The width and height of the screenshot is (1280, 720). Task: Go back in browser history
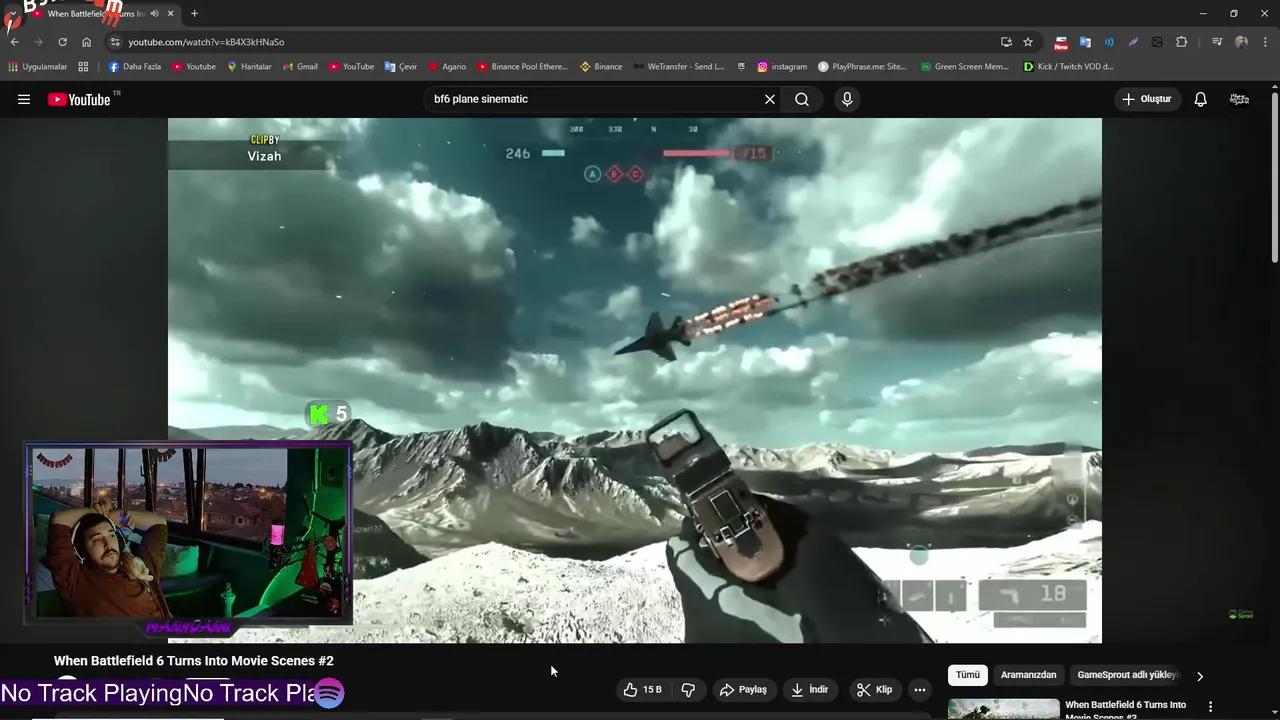15,42
